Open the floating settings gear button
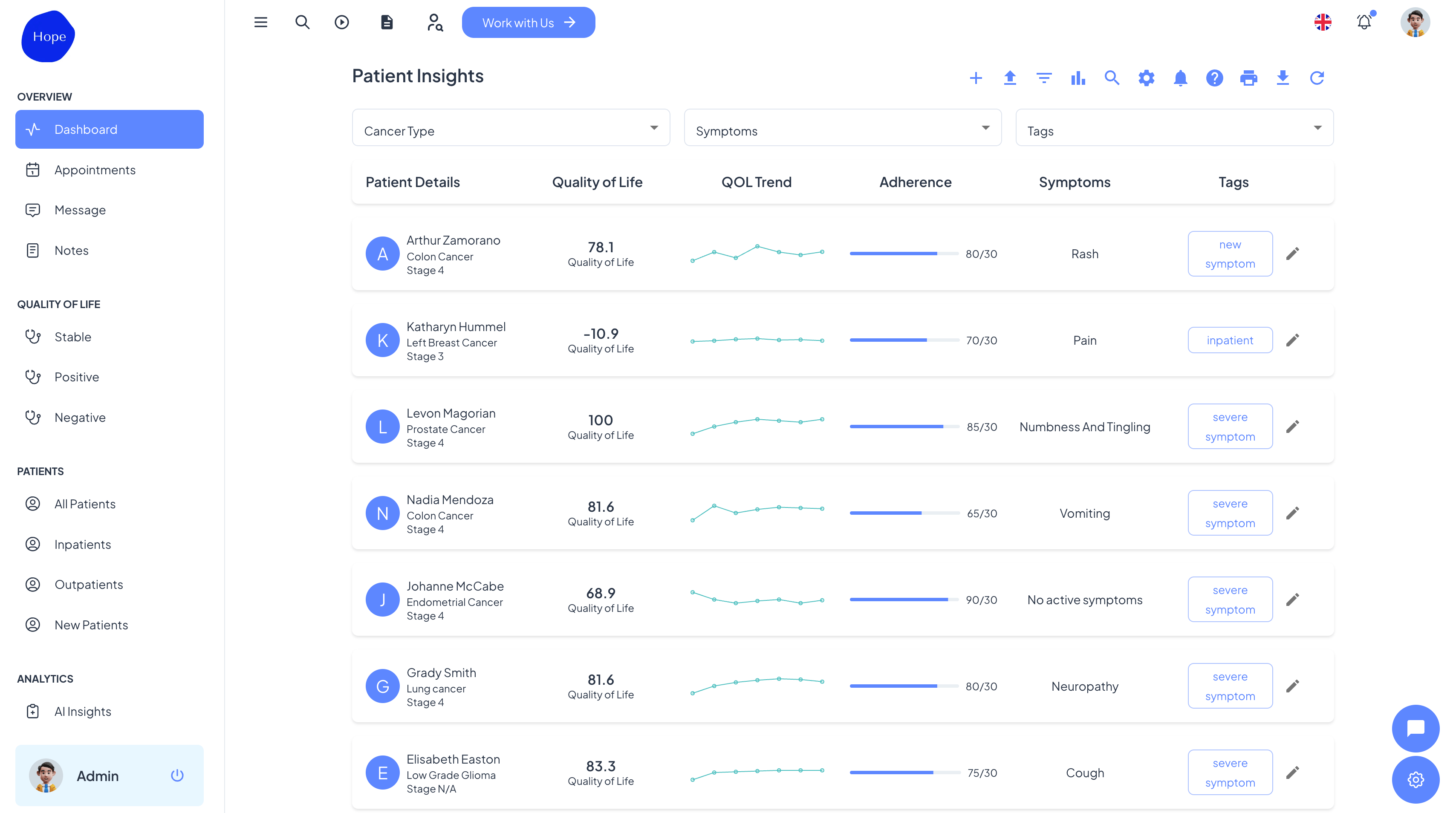The height and width of the screenshot is (813, 1456). point(1416,780)
